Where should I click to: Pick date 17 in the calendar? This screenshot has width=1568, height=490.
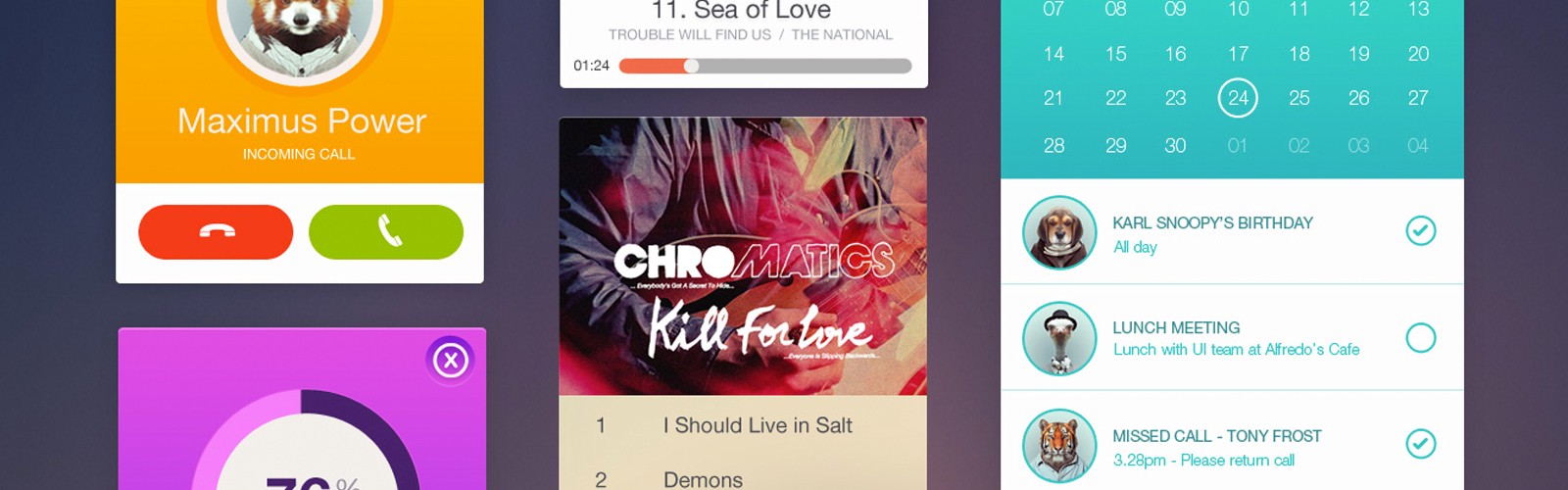[1238, 54]
